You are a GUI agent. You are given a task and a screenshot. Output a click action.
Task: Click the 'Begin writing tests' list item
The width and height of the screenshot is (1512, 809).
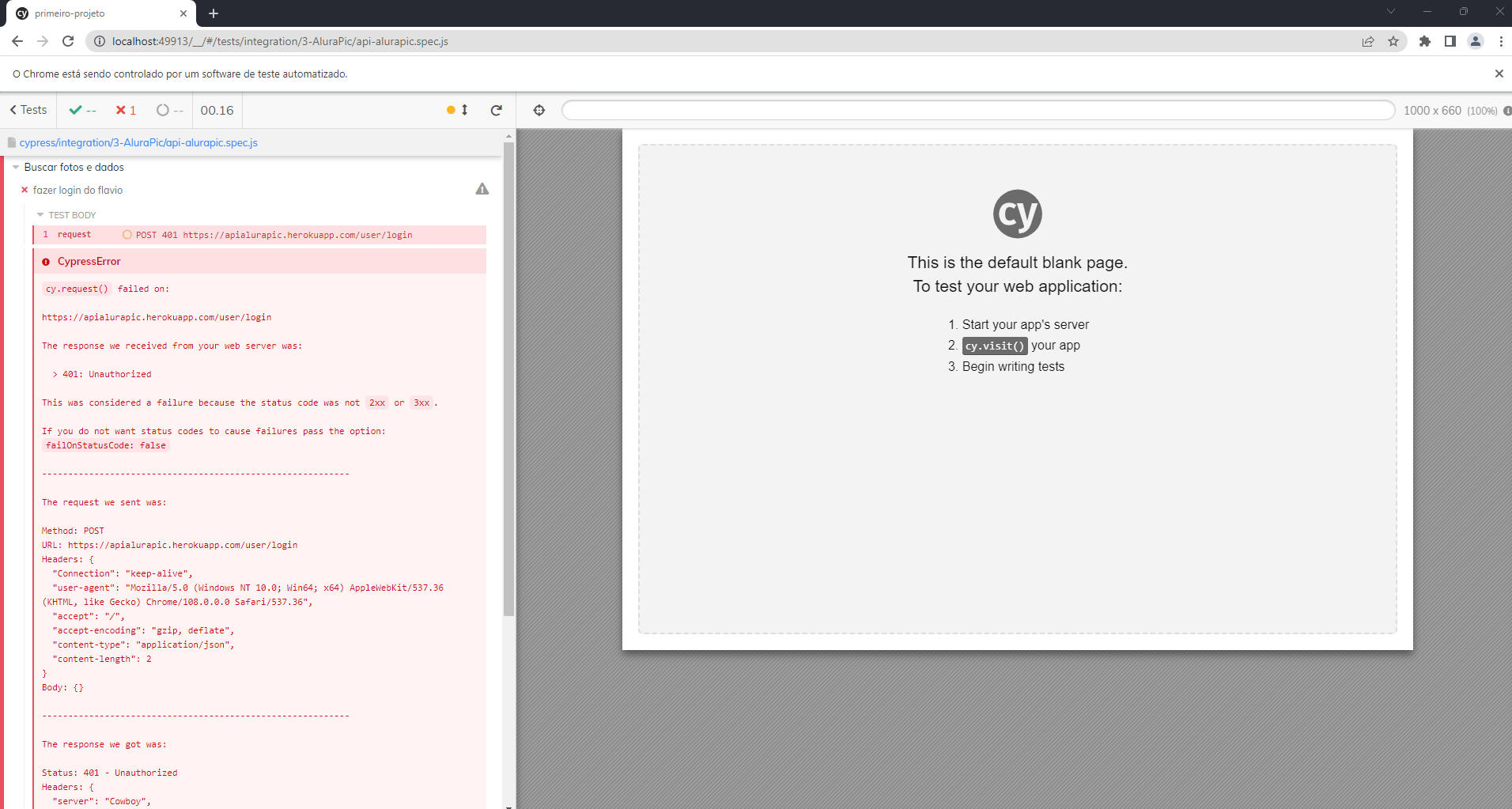click(x=1013, y=366)
